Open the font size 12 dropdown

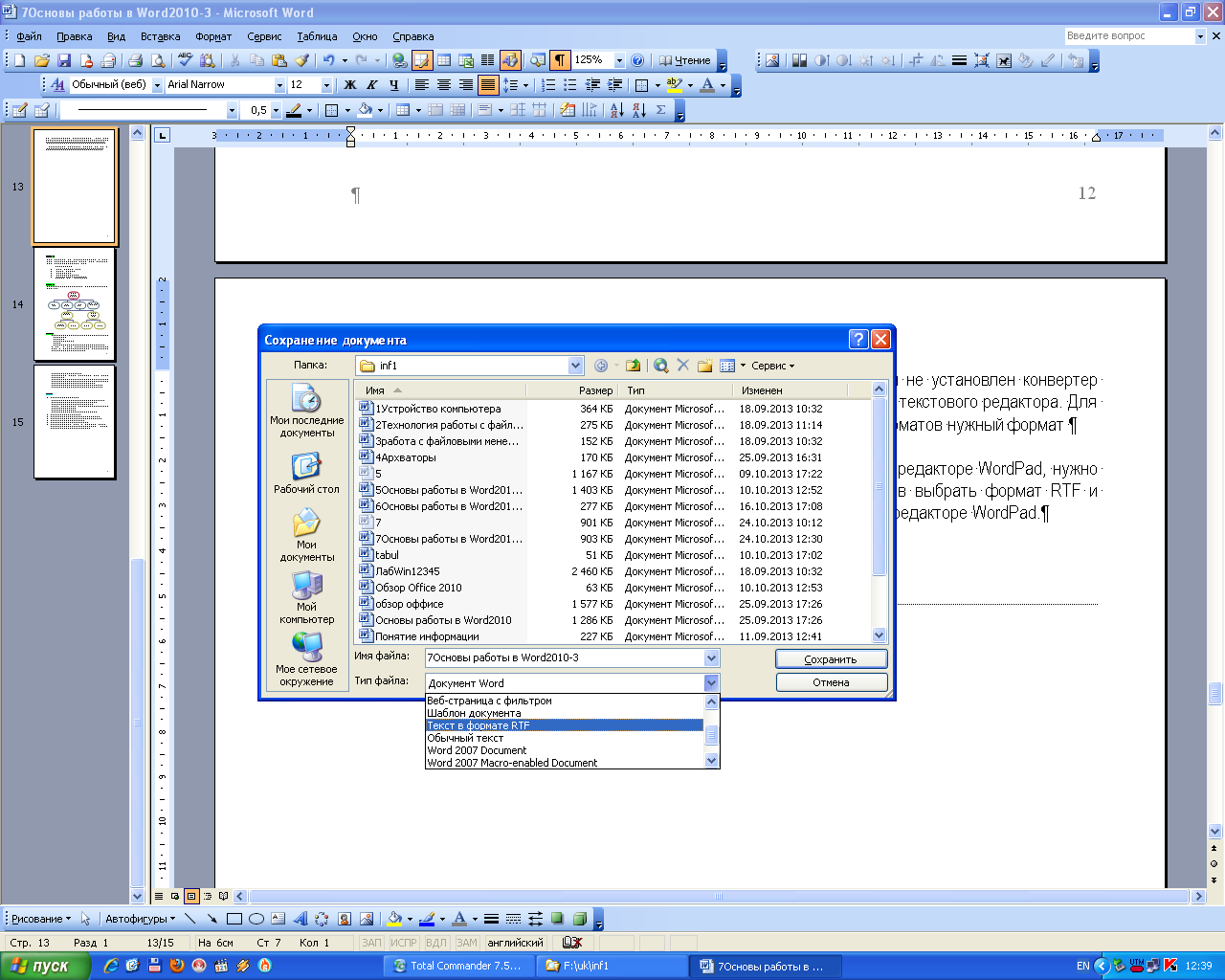pyautogui.click(x=326, y=85)
